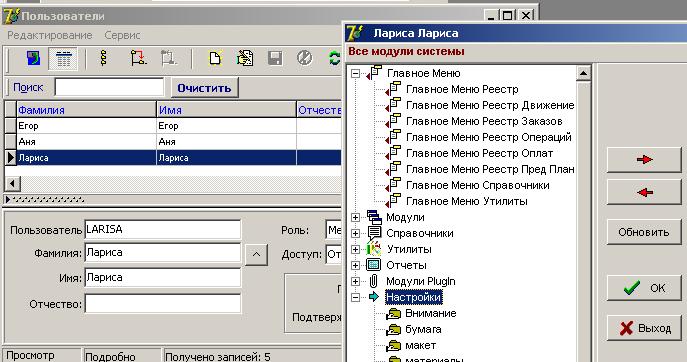
Task: Click the Фамилия input field
Action: [163, 253]
